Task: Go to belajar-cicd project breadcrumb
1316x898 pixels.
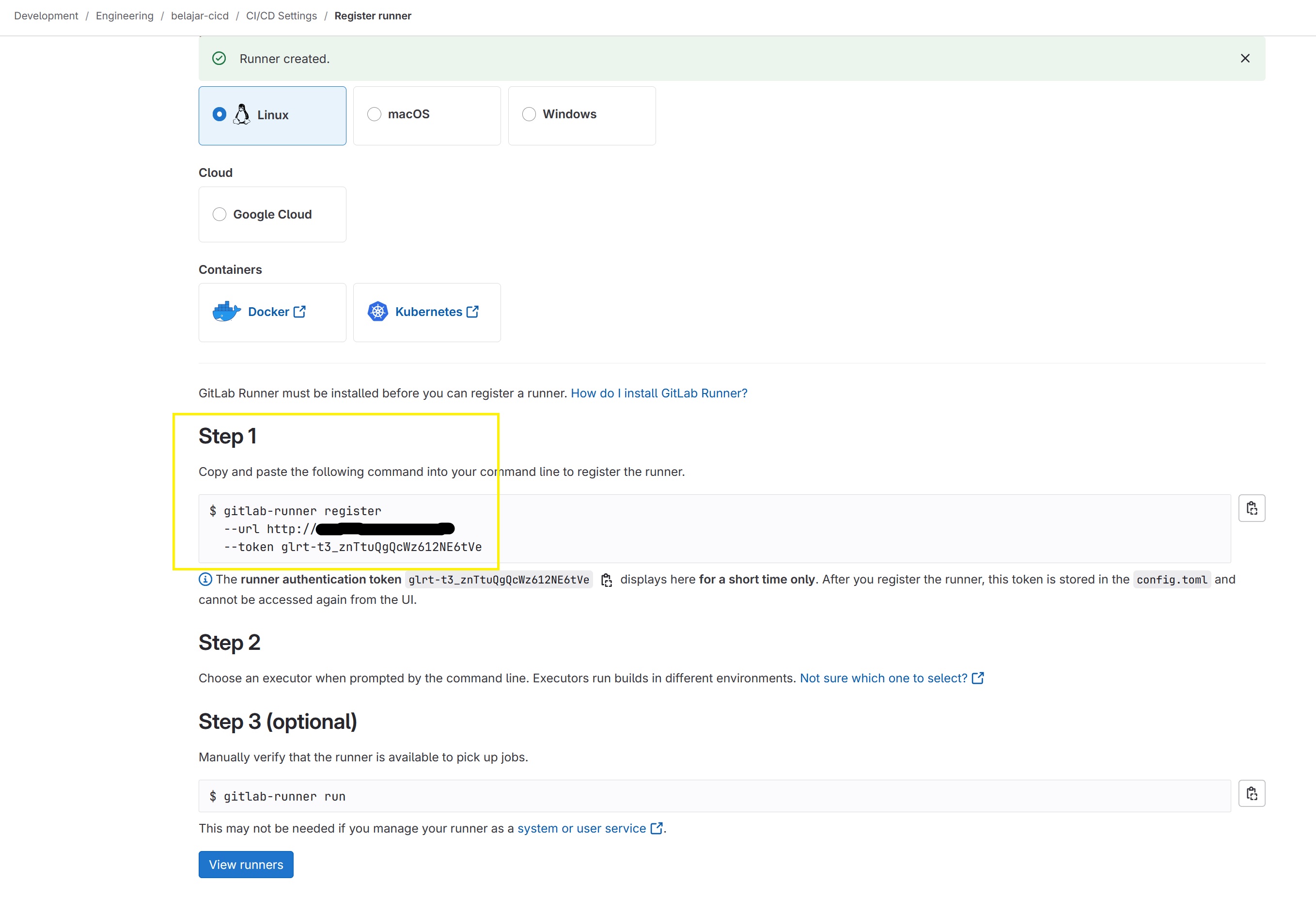Action: [x=199, y=16]
